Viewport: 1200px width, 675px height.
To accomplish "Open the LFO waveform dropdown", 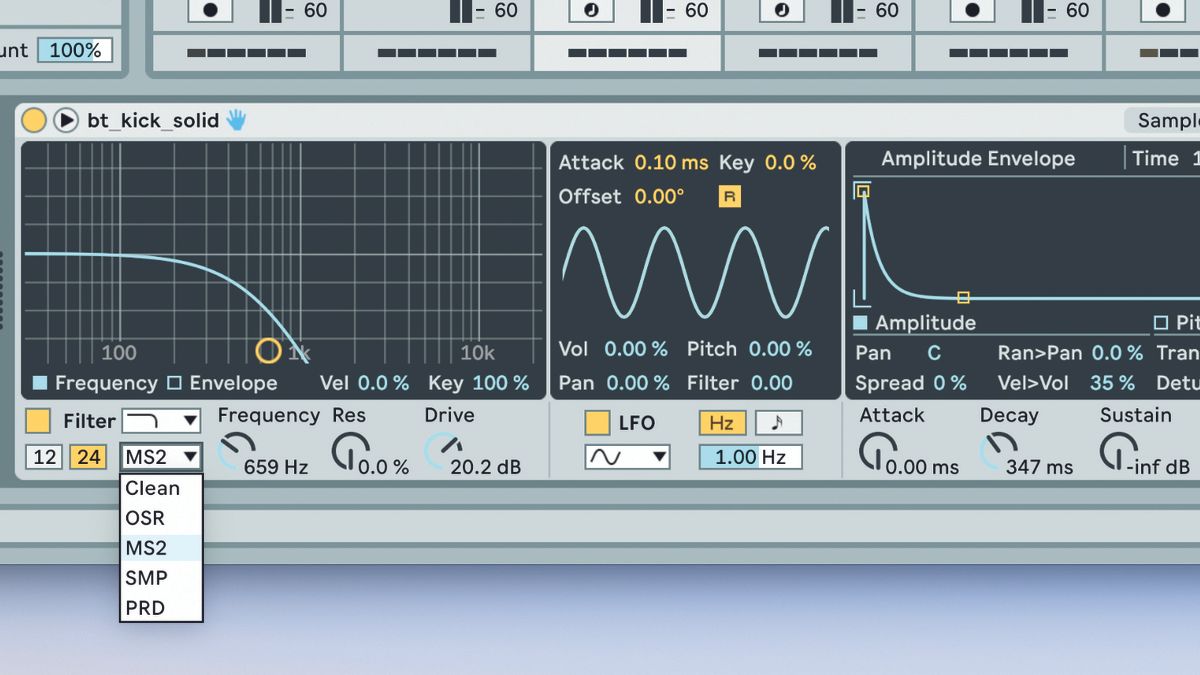I will (626, 456).
